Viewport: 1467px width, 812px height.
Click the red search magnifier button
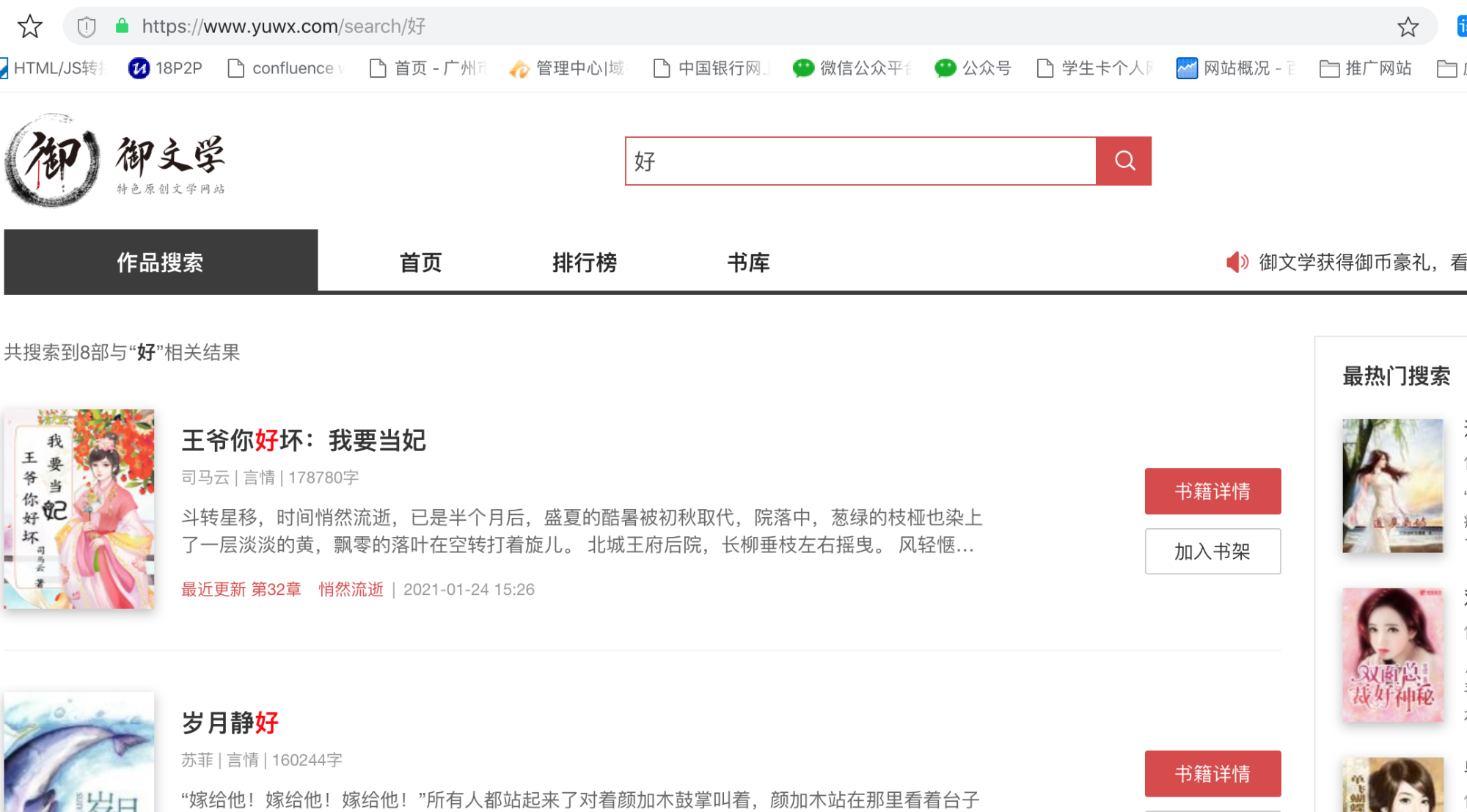pyautogui.click(x=1124, y=161)
